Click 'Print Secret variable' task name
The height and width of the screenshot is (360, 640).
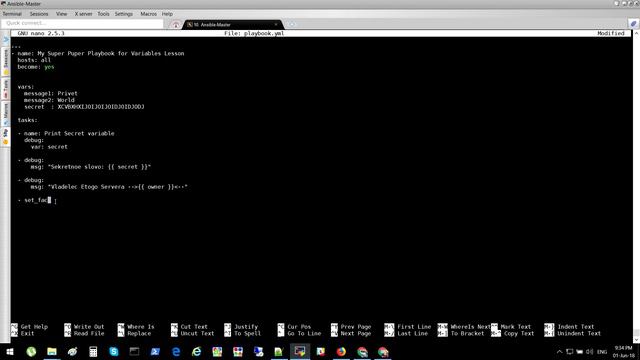[79, 133]
